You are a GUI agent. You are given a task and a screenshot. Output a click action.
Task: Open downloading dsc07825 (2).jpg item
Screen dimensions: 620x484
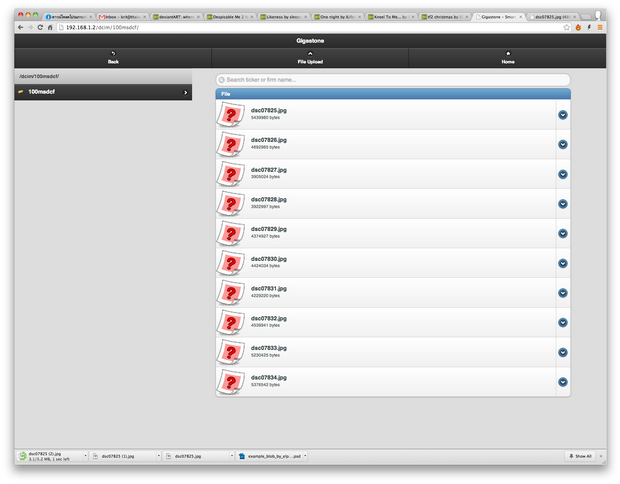point(49,456)
